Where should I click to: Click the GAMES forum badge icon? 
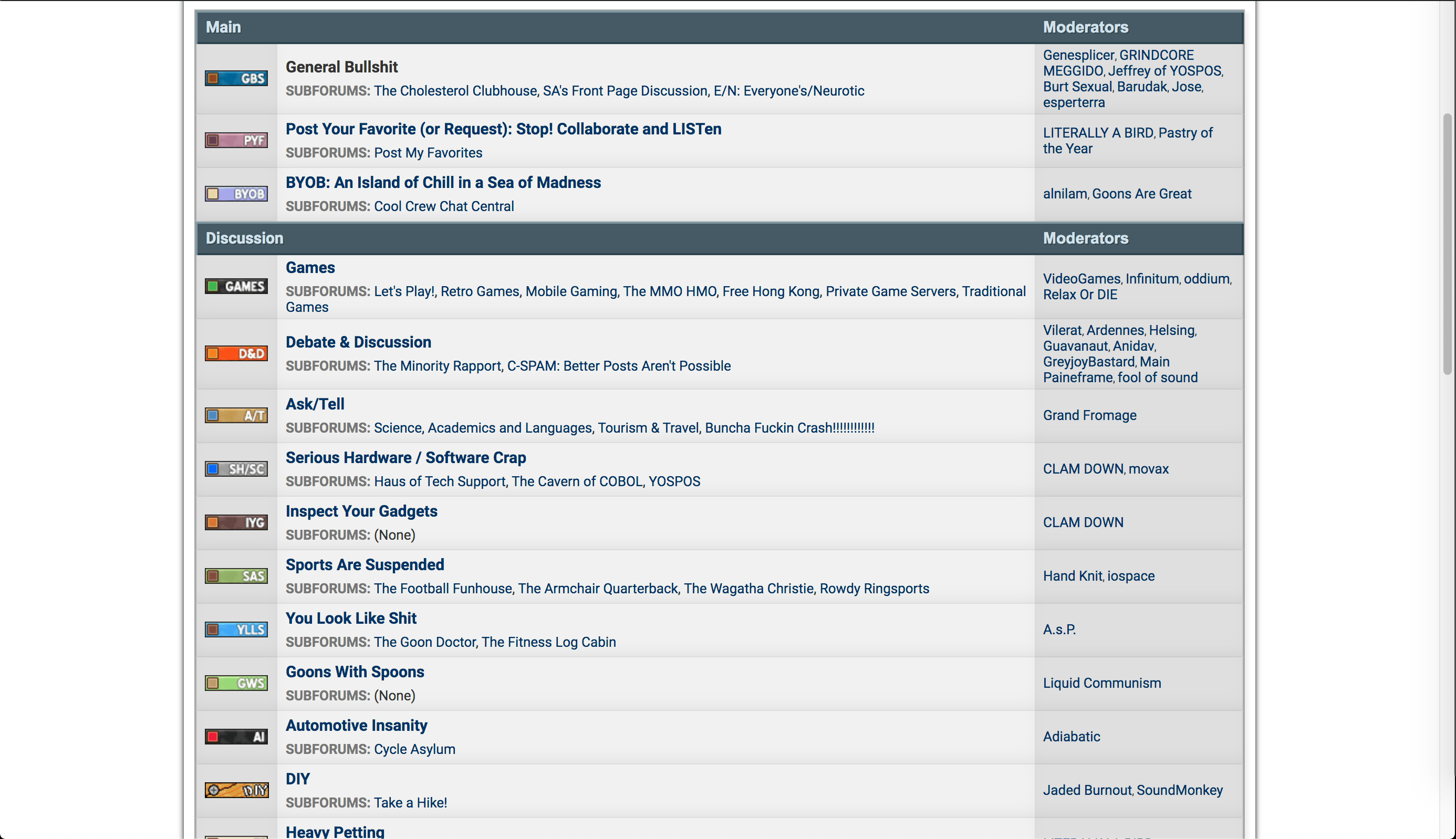(x=236, y=286)
